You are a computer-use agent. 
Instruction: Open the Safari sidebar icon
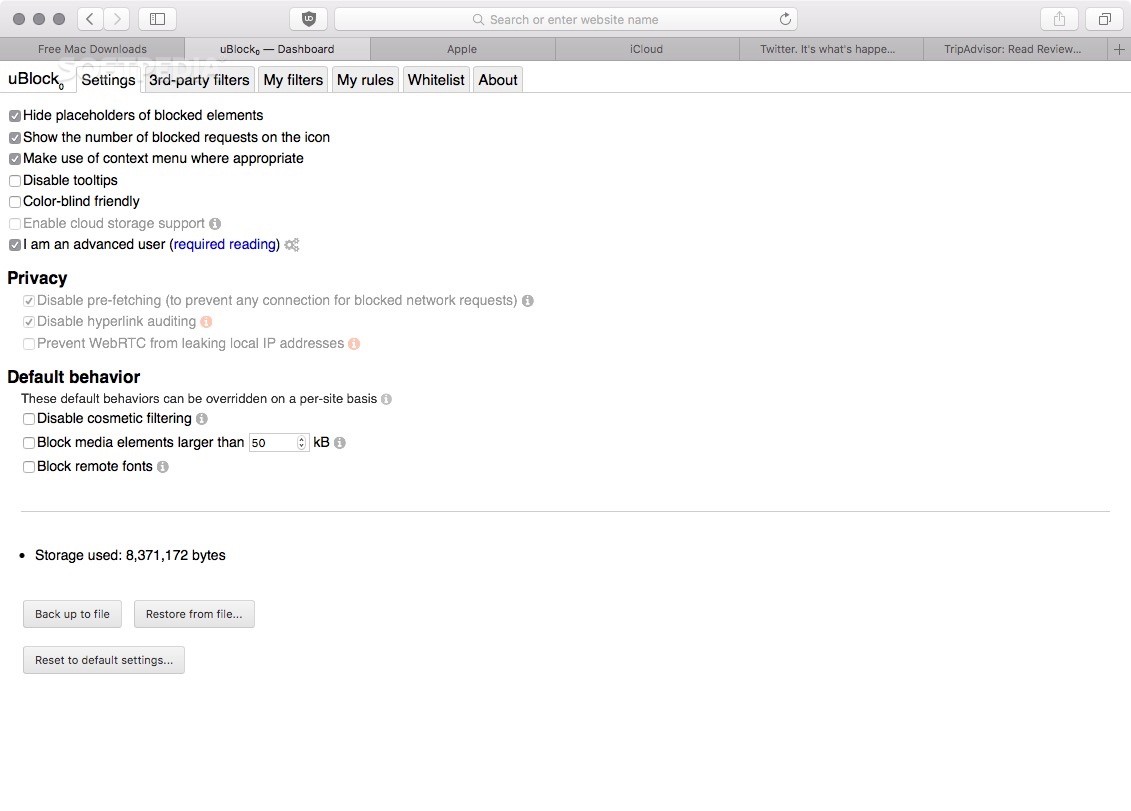tap(157, 18)
